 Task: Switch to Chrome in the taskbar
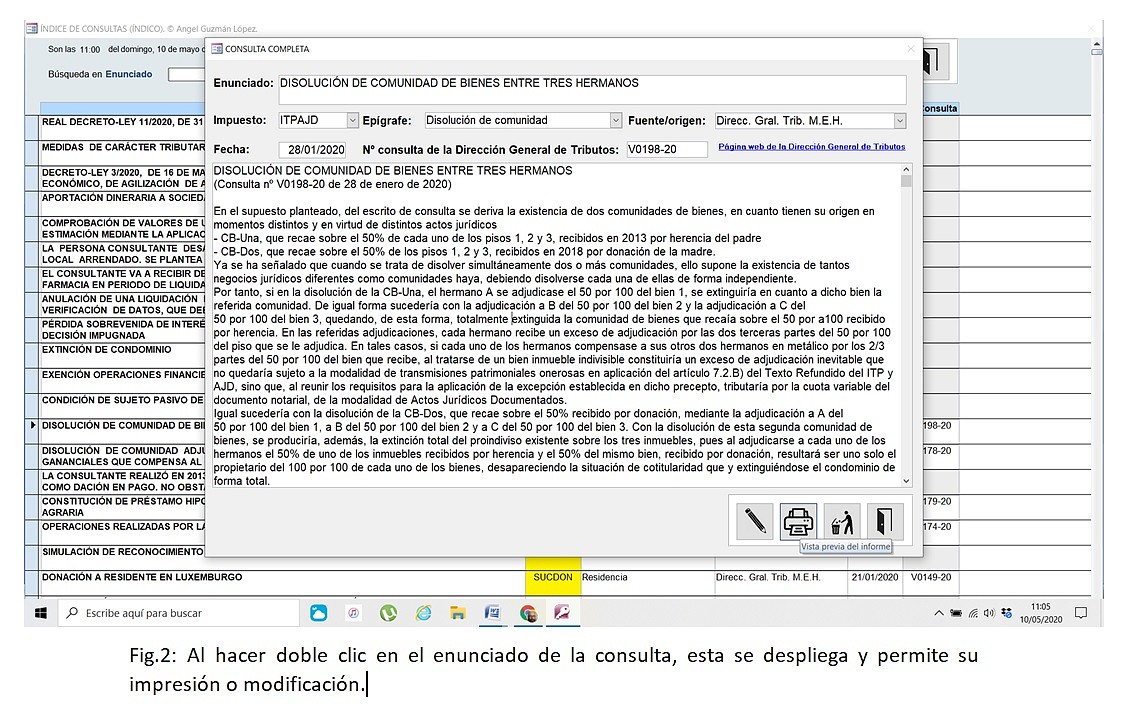[x=528, y=613]
